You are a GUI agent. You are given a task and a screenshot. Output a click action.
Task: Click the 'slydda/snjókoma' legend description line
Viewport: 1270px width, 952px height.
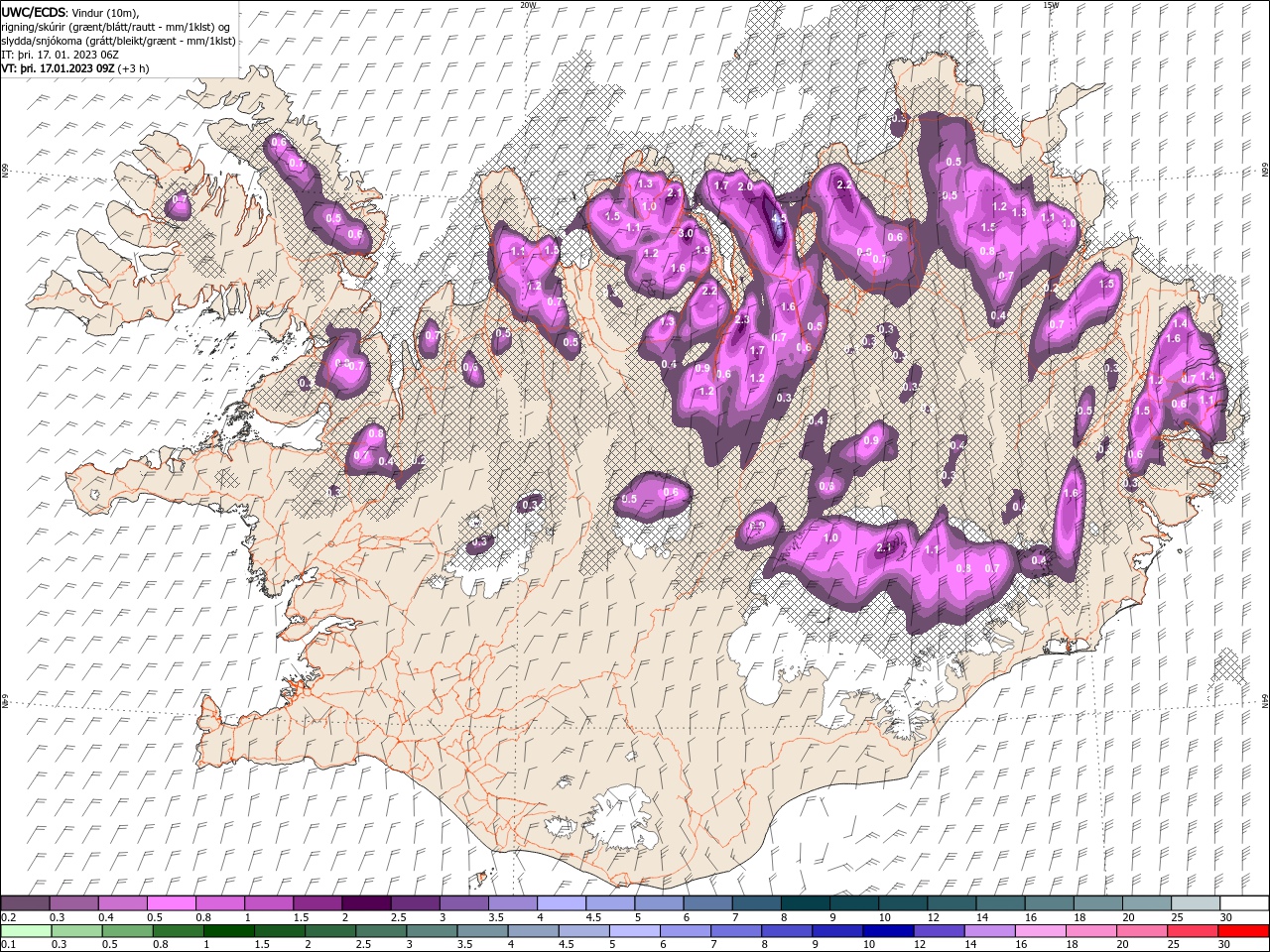pyautogui.click(x=118, y=41)
